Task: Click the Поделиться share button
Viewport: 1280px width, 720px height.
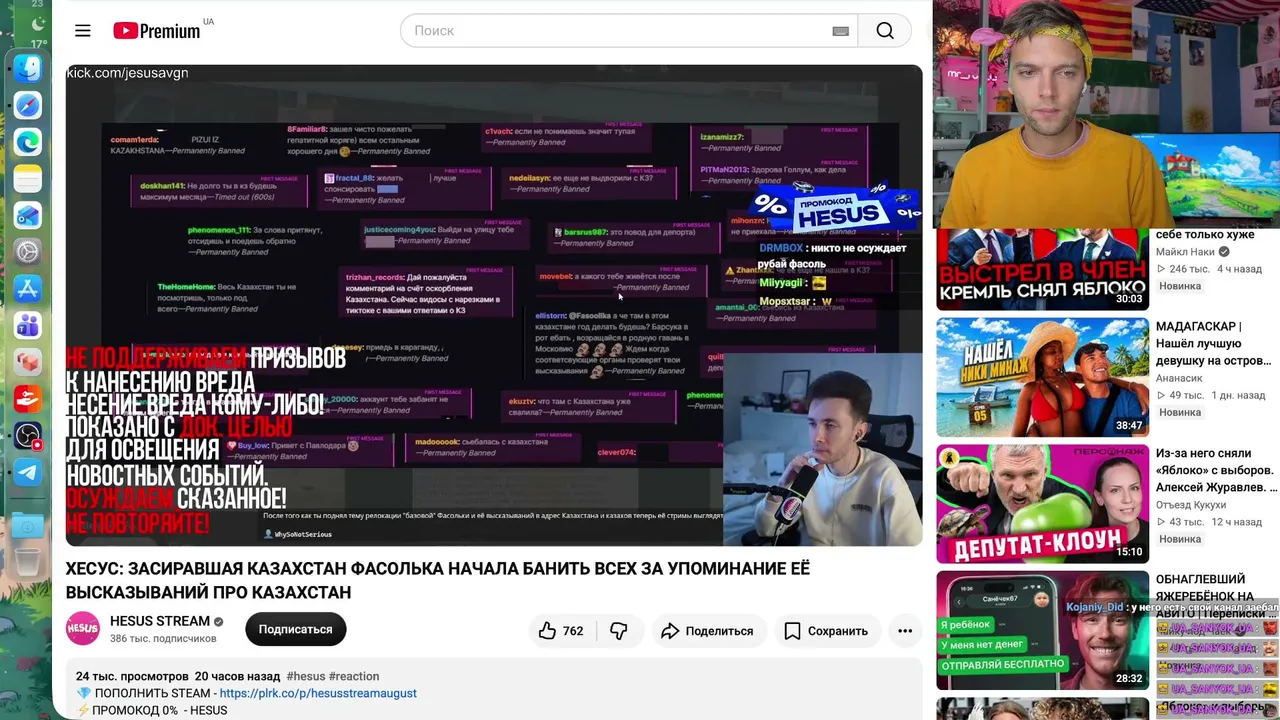Action: point(707,631)
